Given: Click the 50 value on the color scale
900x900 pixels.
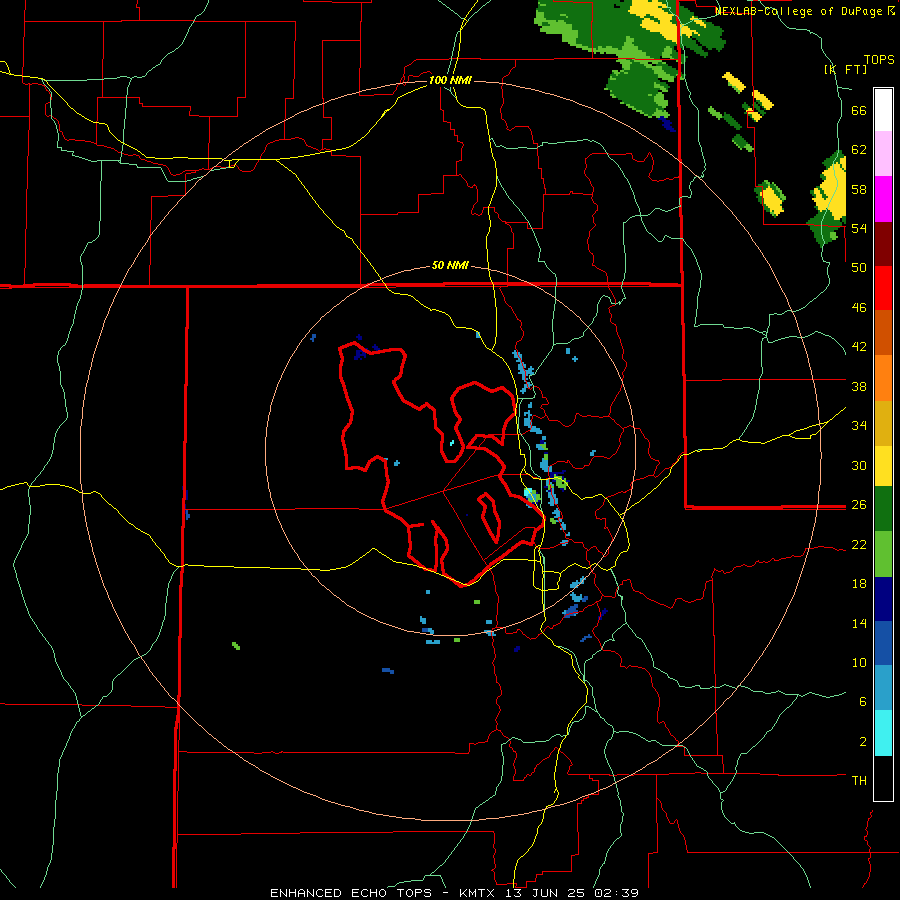Looking at the screenshot, I should [x=859, y=268].
